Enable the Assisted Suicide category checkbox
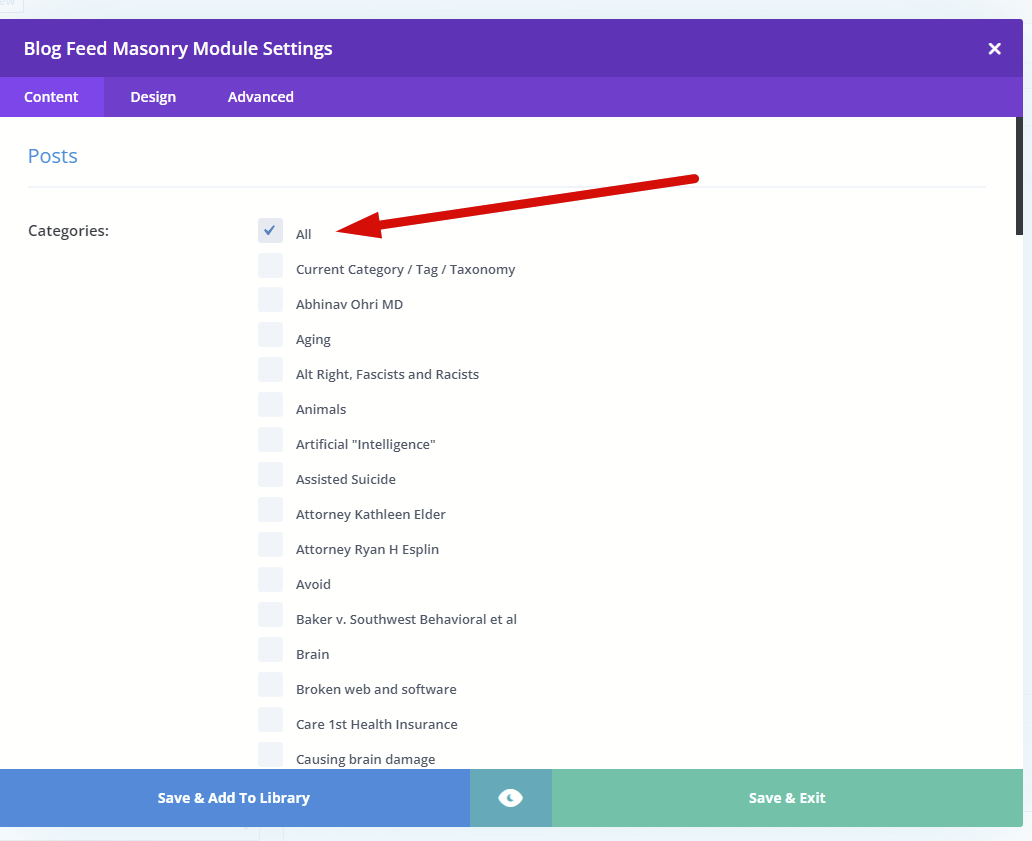1032x841 pixels. pyautogui.click(x=270, y=475)
